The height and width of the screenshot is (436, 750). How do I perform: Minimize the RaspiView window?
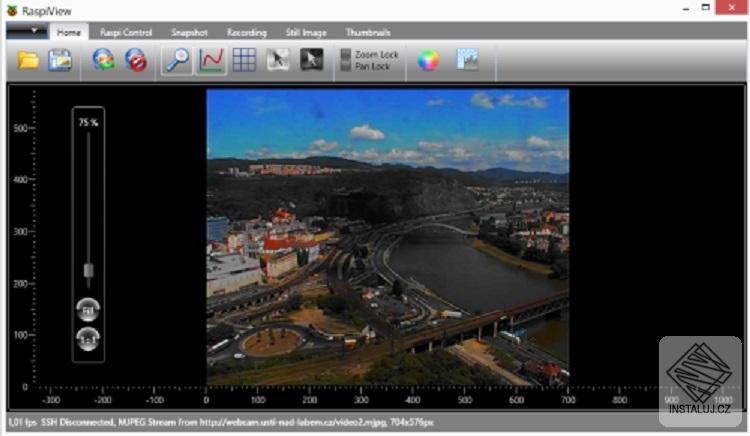coord(686,8)
